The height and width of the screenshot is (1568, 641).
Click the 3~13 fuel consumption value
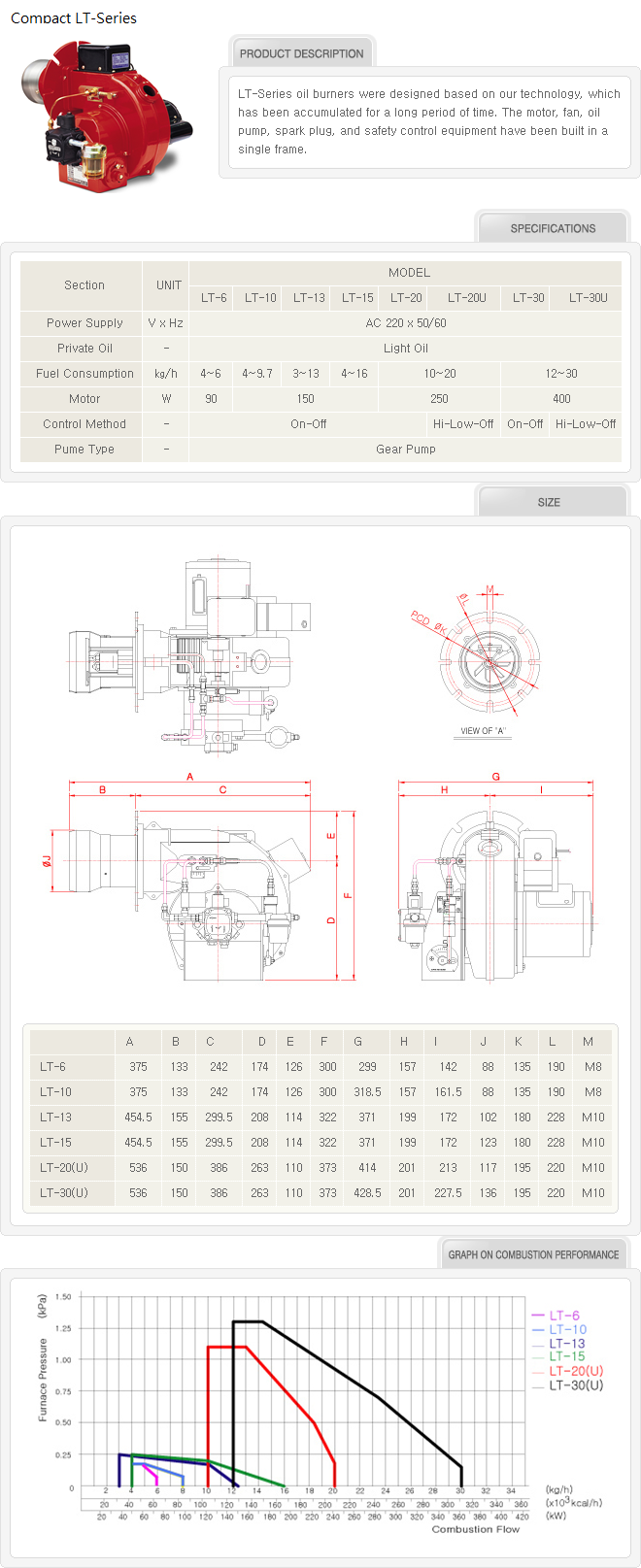306,374
